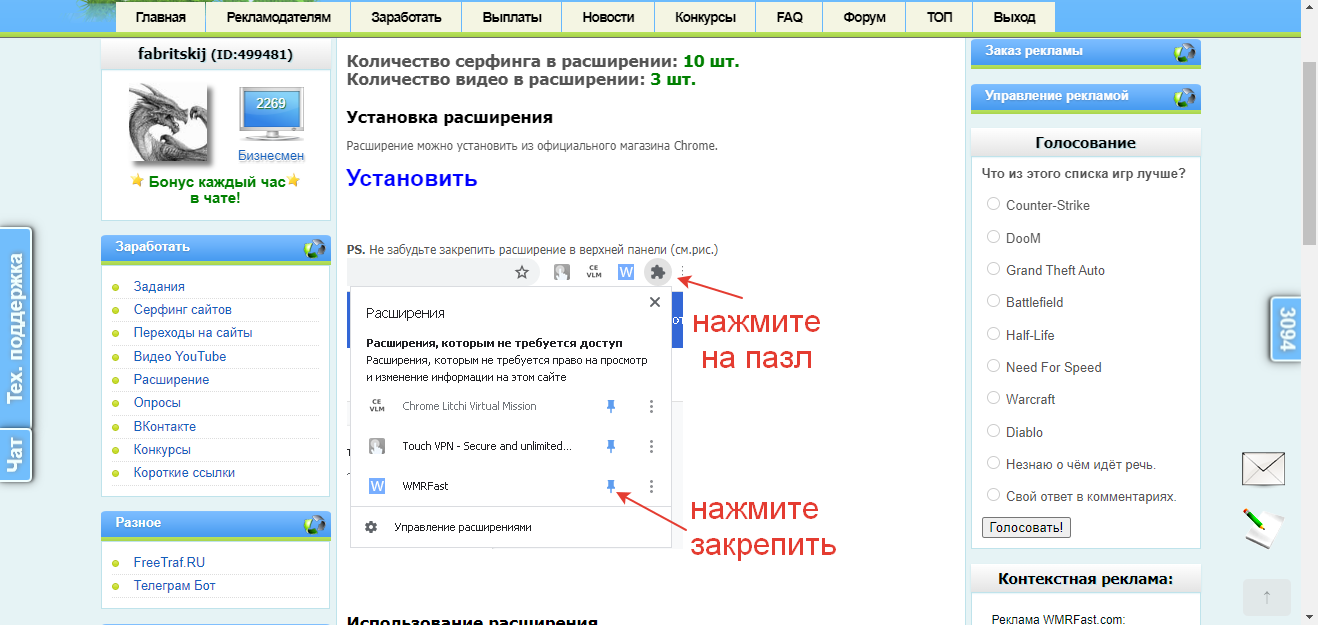Select the Counter-Strike radio option
Viewport: 1318px width, 625px height.
tap(994, 204)
